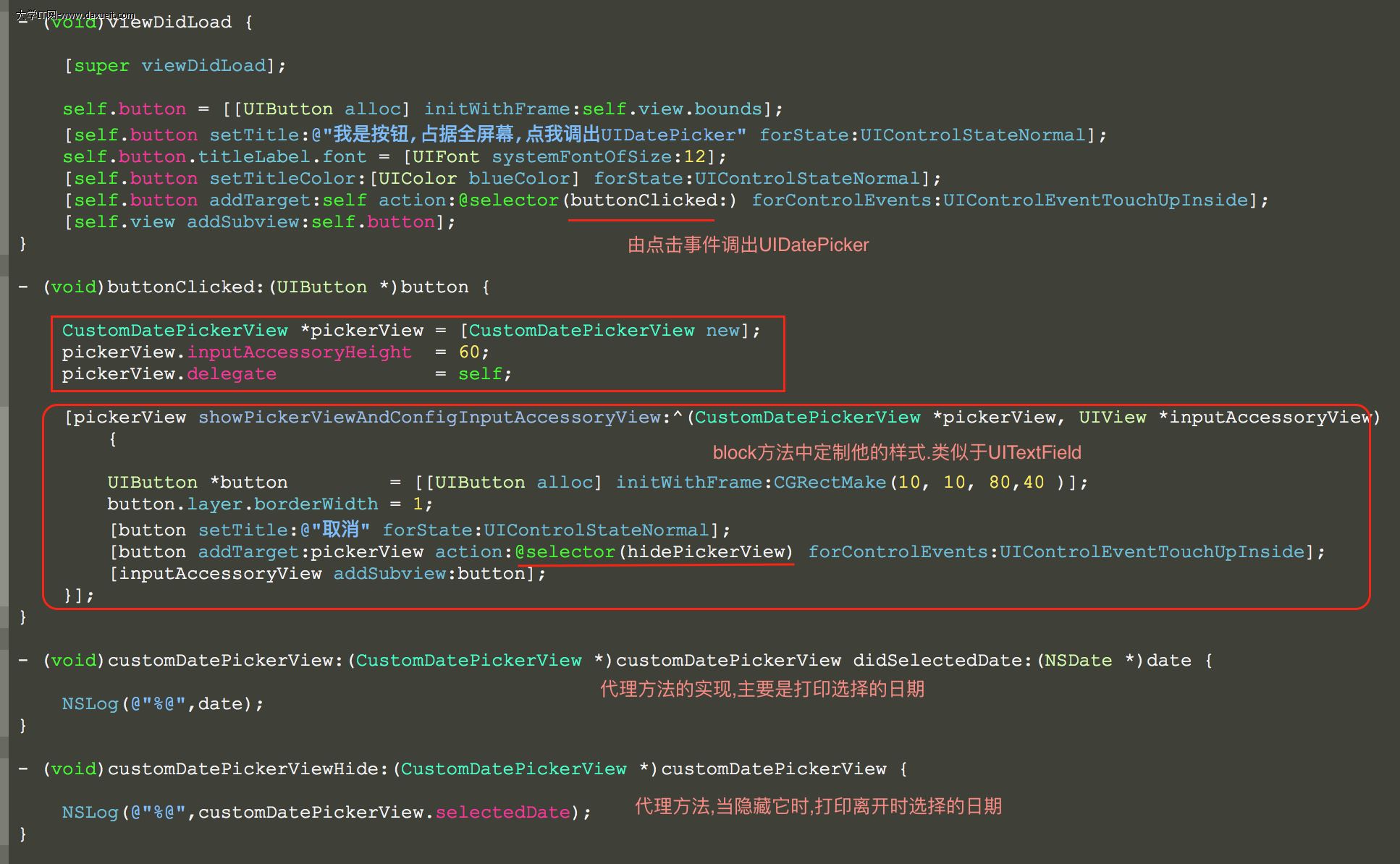This screenshot has height=864, width=1400.
Task: Click the pink selectedDate property
Action: tap(502, 813)
